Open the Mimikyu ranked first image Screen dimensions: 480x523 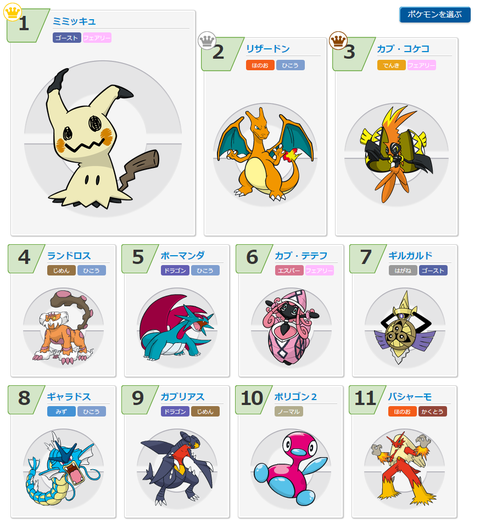103,138
